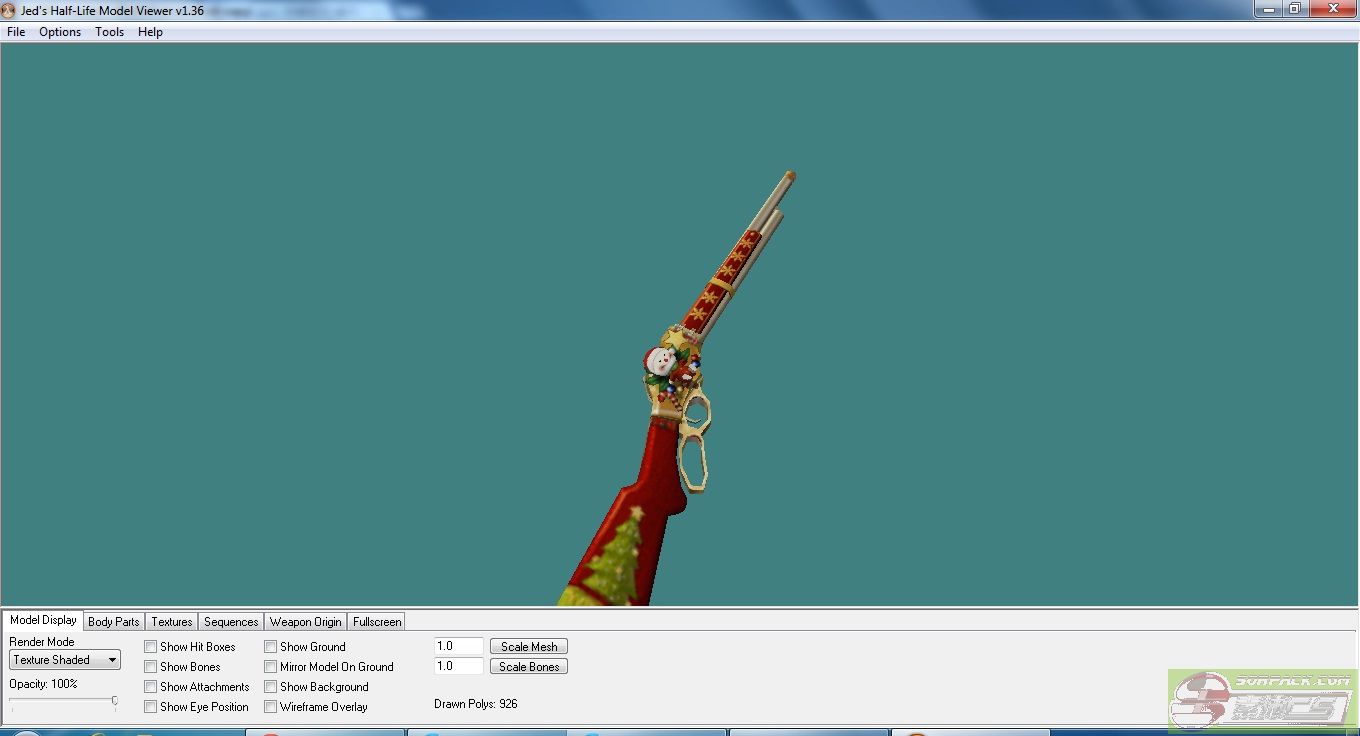Screen dimensions: 1360x736
Task: Click the Windows Start orb
Action: (x=27, y=733)
